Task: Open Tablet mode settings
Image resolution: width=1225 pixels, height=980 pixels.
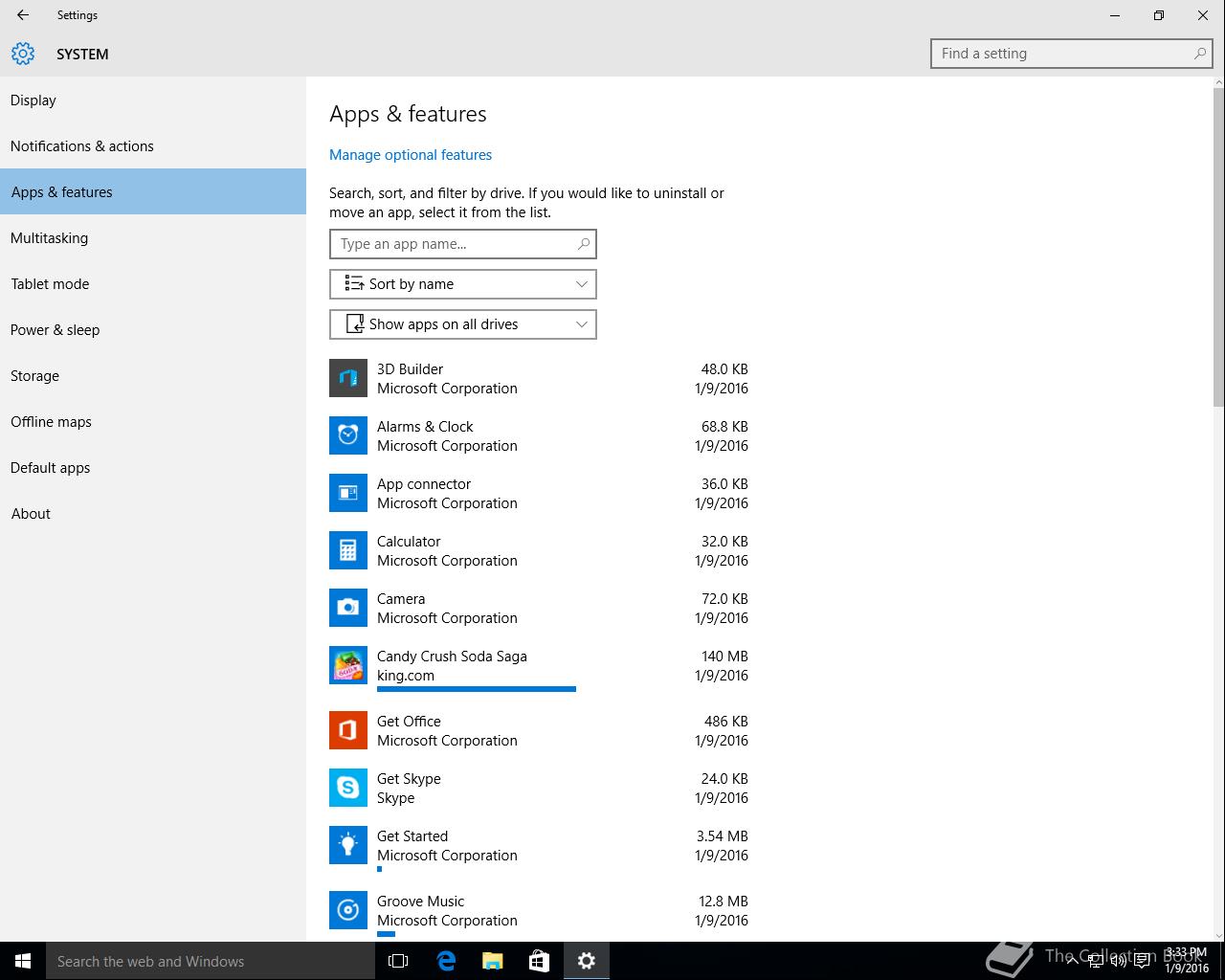Action: [153, 284]
